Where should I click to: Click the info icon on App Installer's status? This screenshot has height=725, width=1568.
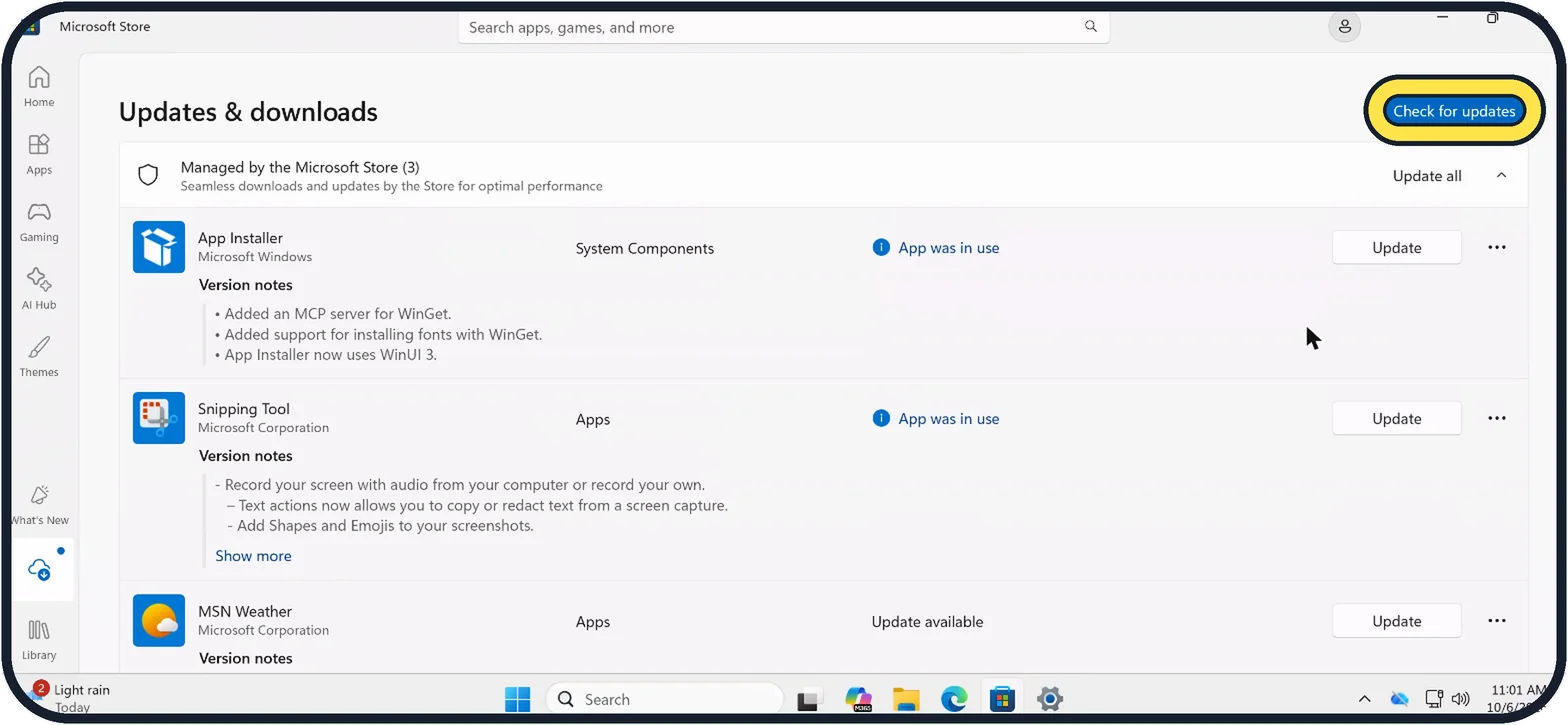pyautogui.click(x=881, y=248)
